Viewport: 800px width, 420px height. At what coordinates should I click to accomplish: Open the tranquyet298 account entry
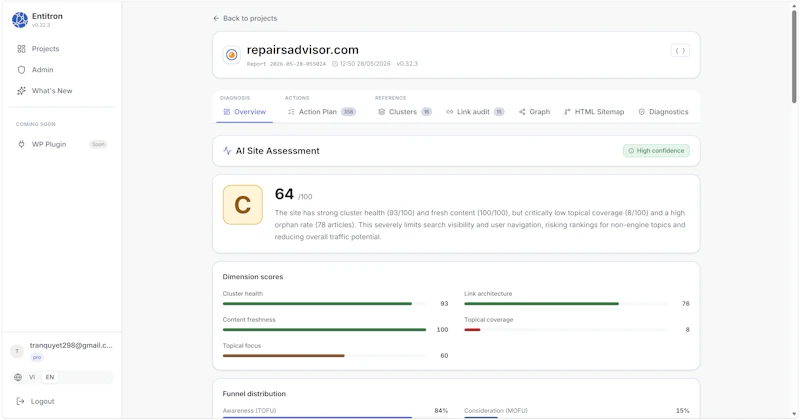pos(62,351)
